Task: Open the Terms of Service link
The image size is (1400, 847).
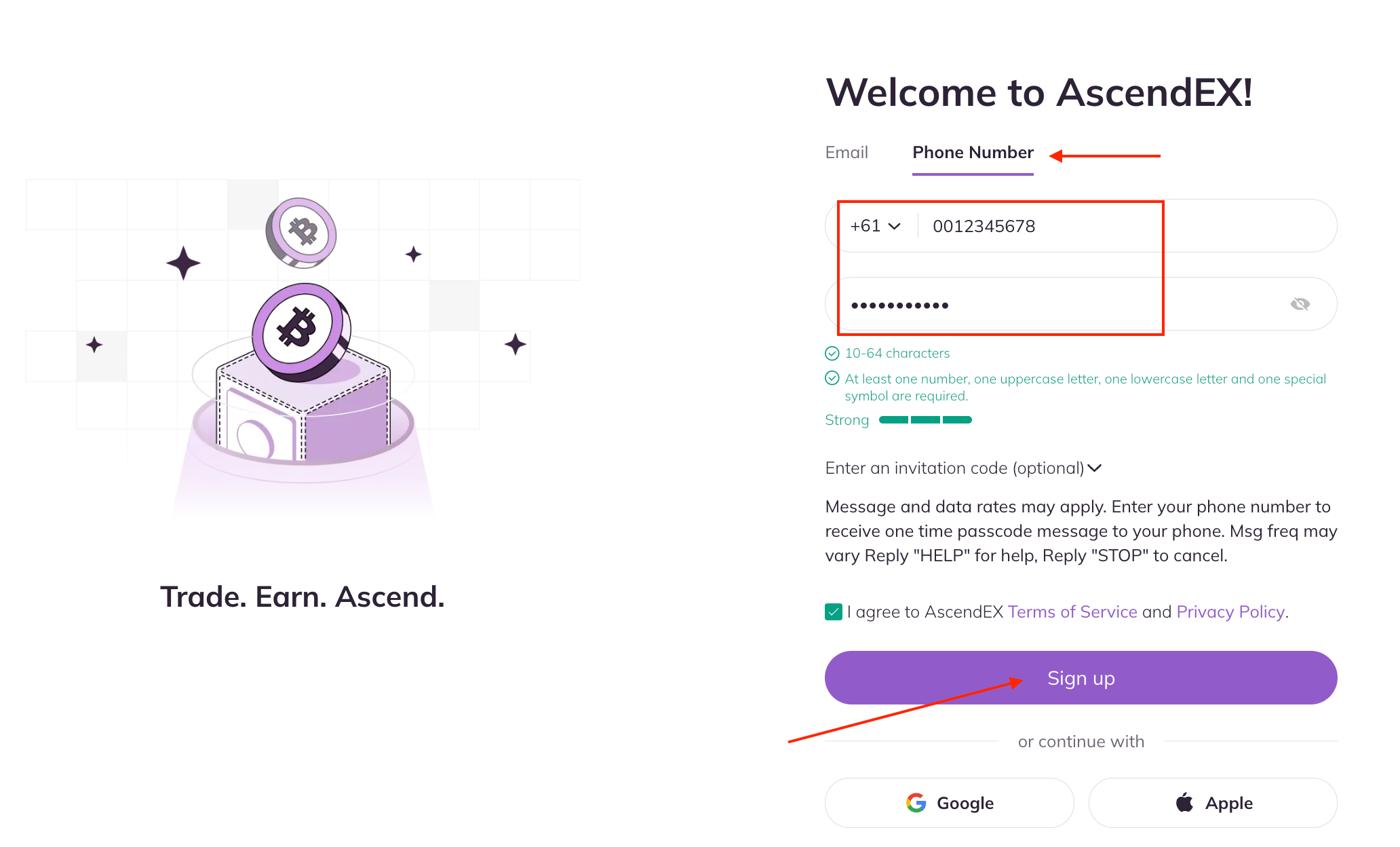Action: (x=1072, y=612)
